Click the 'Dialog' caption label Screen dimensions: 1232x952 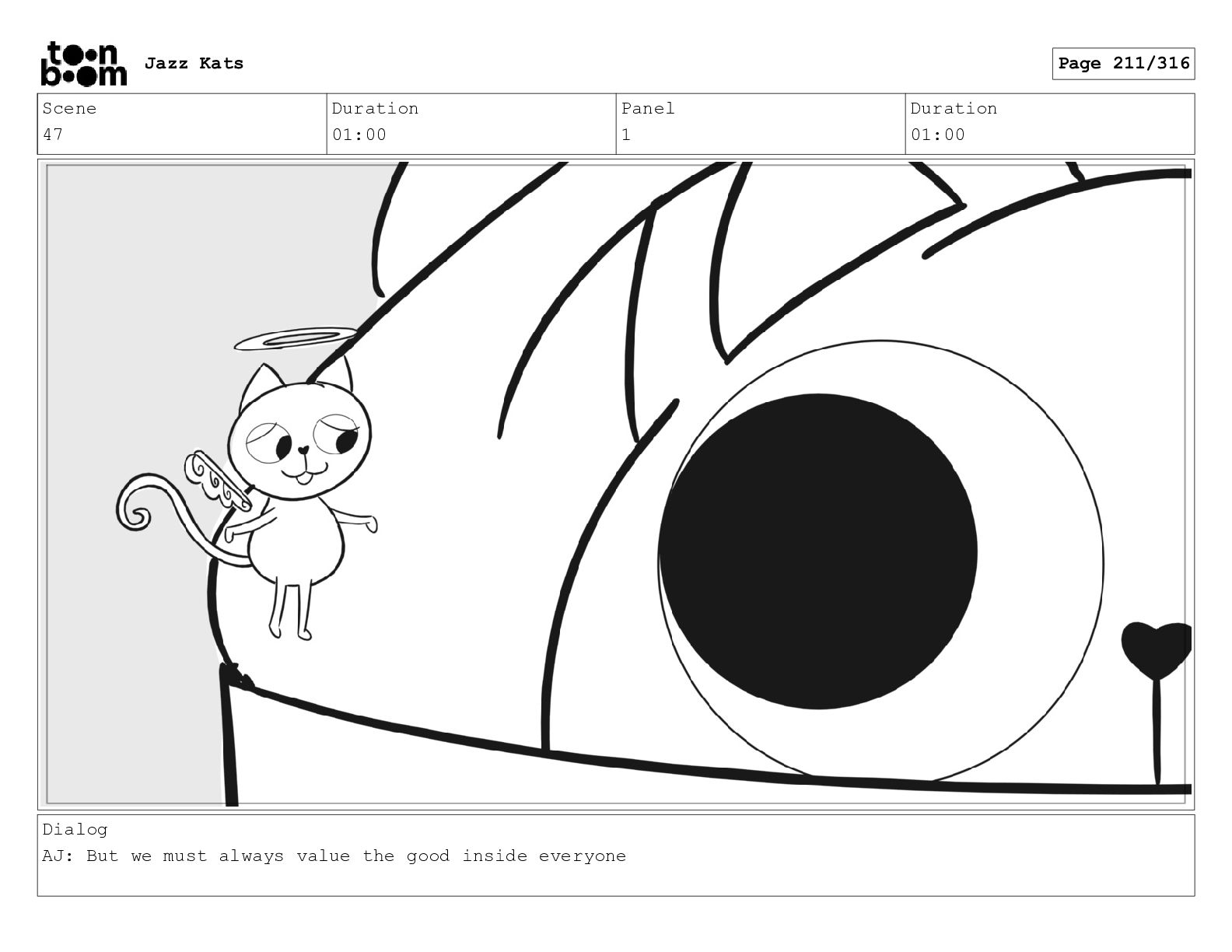tap(75, 830)
